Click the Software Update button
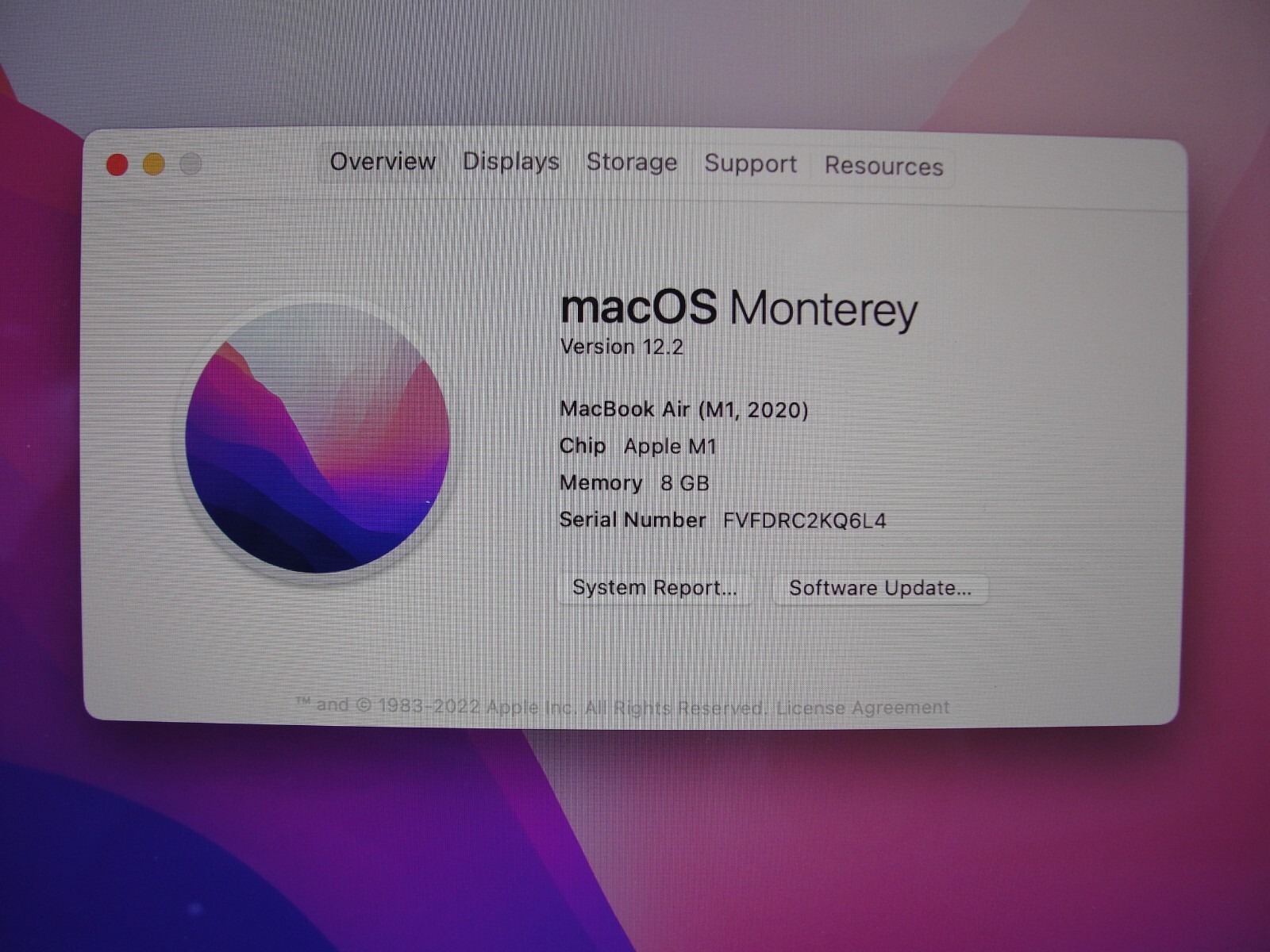Image resolution: width=1270 pixels, height=952 pixels. tap(880, 589)
